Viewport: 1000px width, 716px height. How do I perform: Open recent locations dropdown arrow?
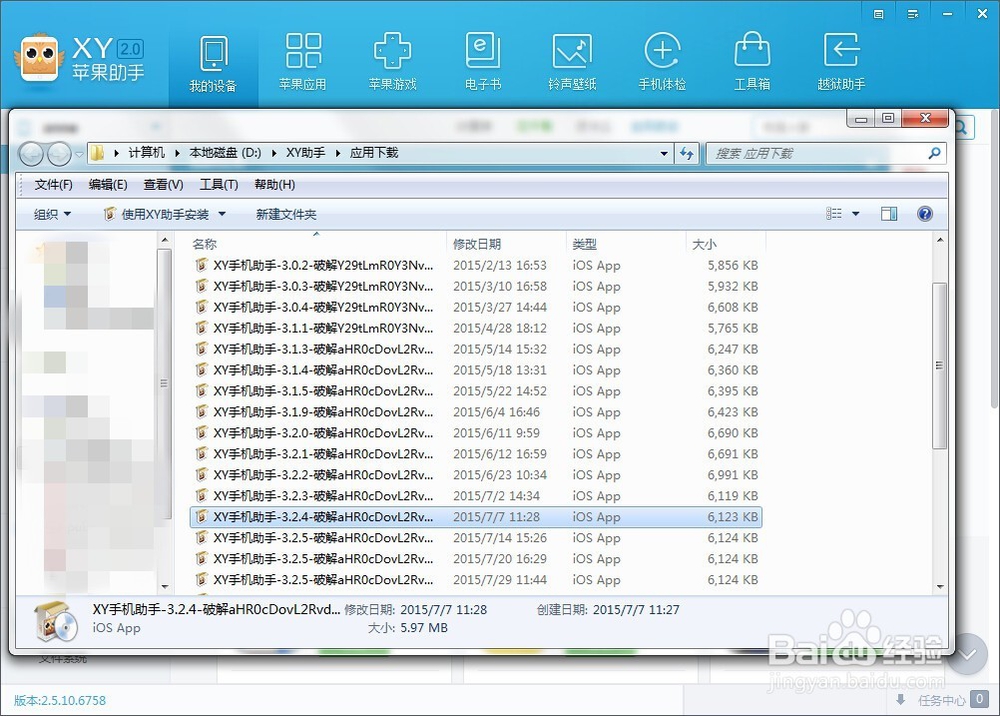click(x=79, y=154)
